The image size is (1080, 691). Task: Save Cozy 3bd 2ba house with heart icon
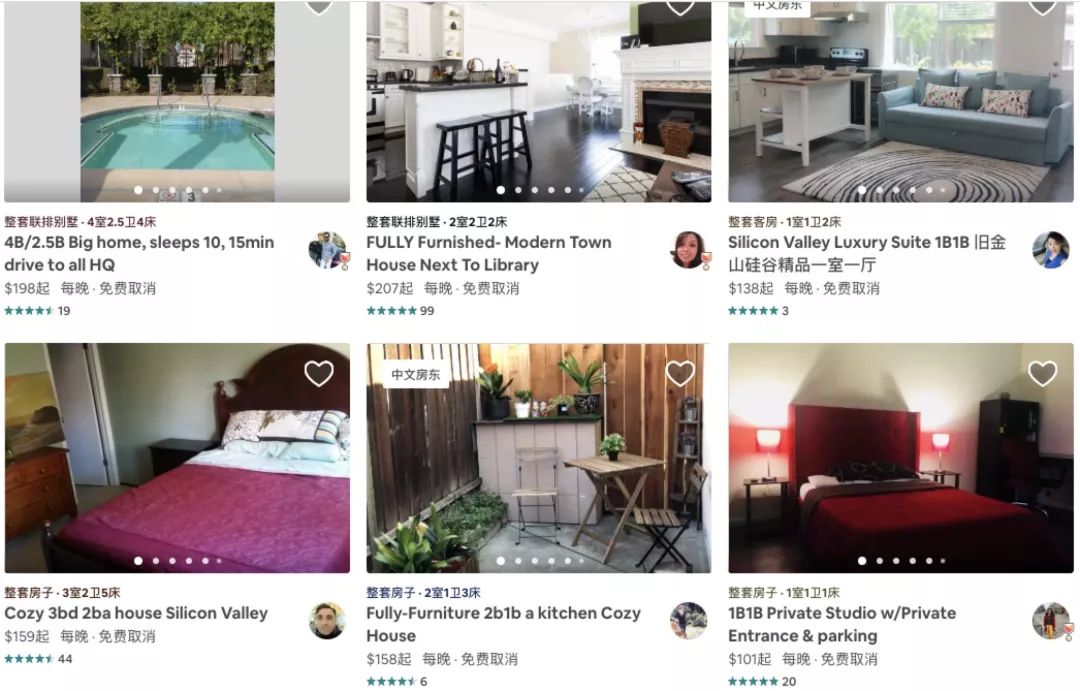[319, 373]
